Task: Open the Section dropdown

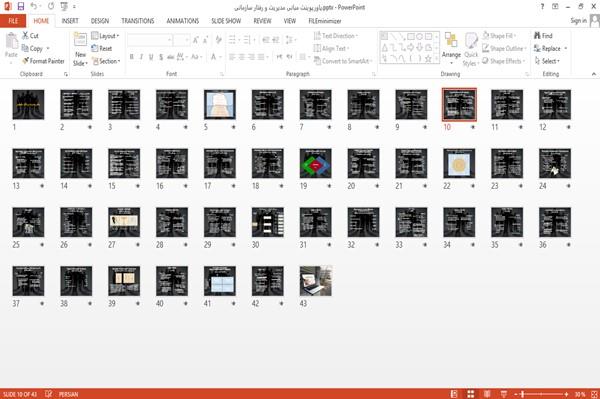Action: coord(106,61)
